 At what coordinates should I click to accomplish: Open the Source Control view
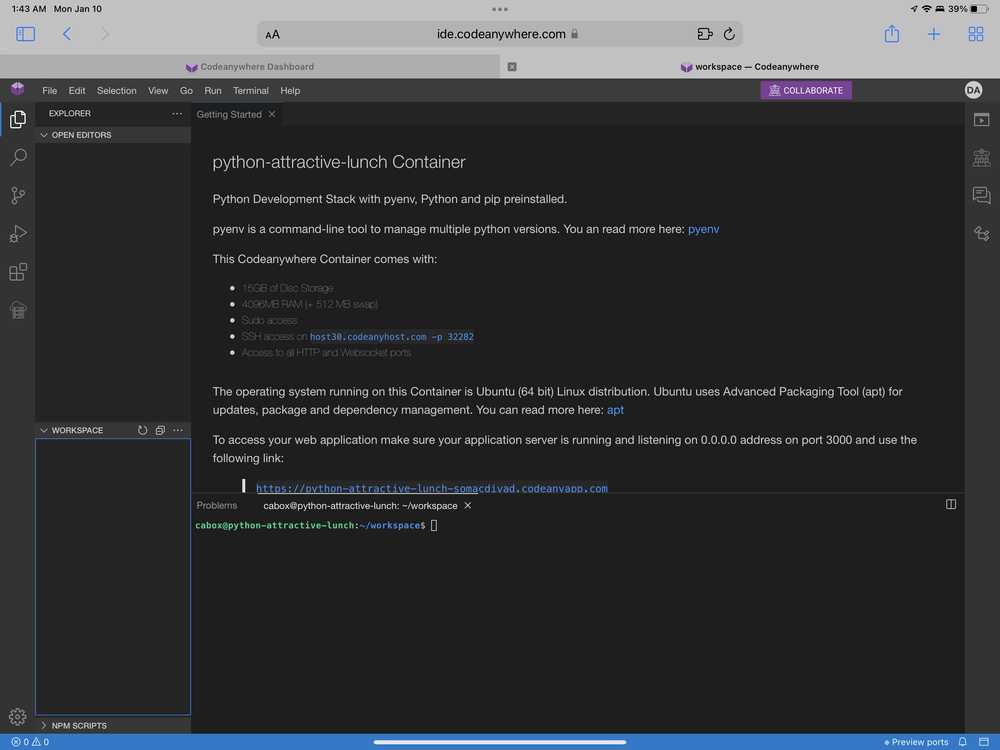(18, 195)
